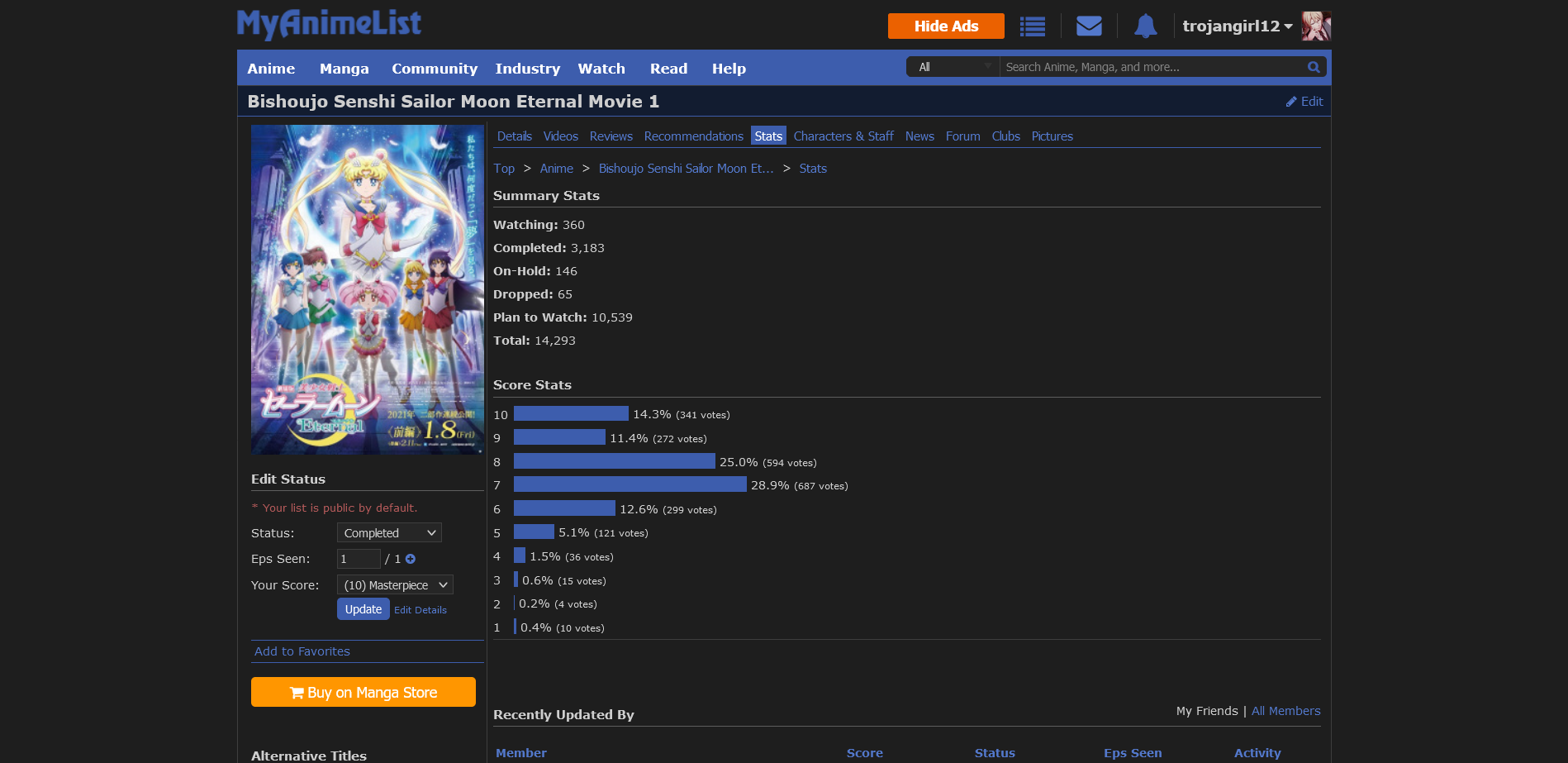Open the Watch menu

tap(601, 69)
